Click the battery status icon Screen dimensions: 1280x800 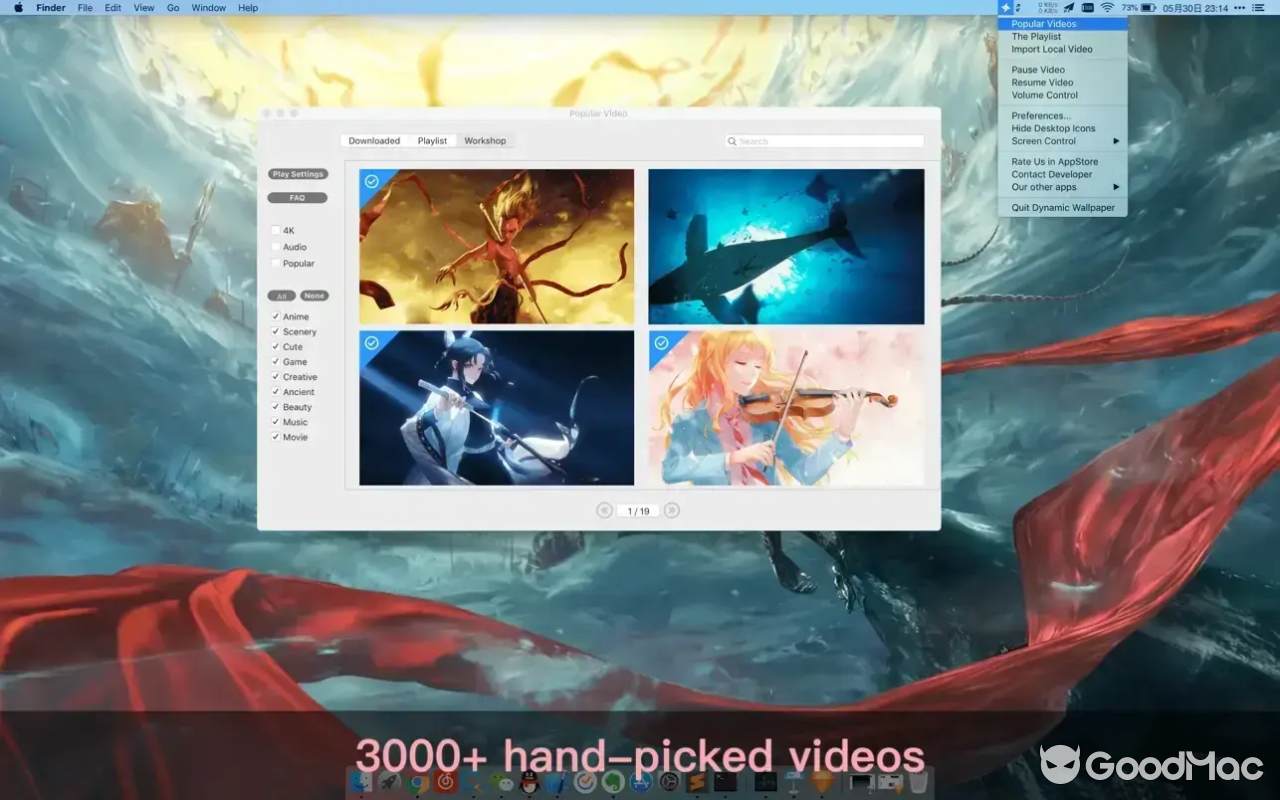pyautogui.click(x=1148, y=8)
